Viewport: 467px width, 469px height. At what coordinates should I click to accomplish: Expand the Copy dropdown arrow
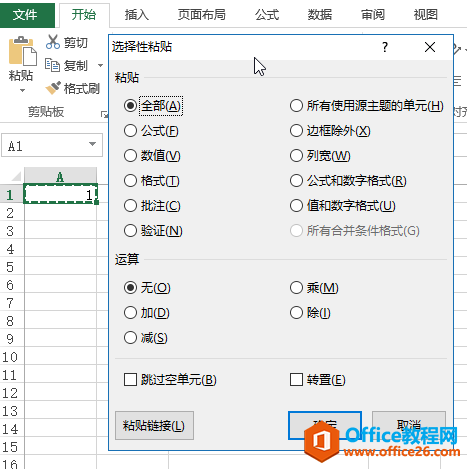pyautogui.click(x=100, y=65)
